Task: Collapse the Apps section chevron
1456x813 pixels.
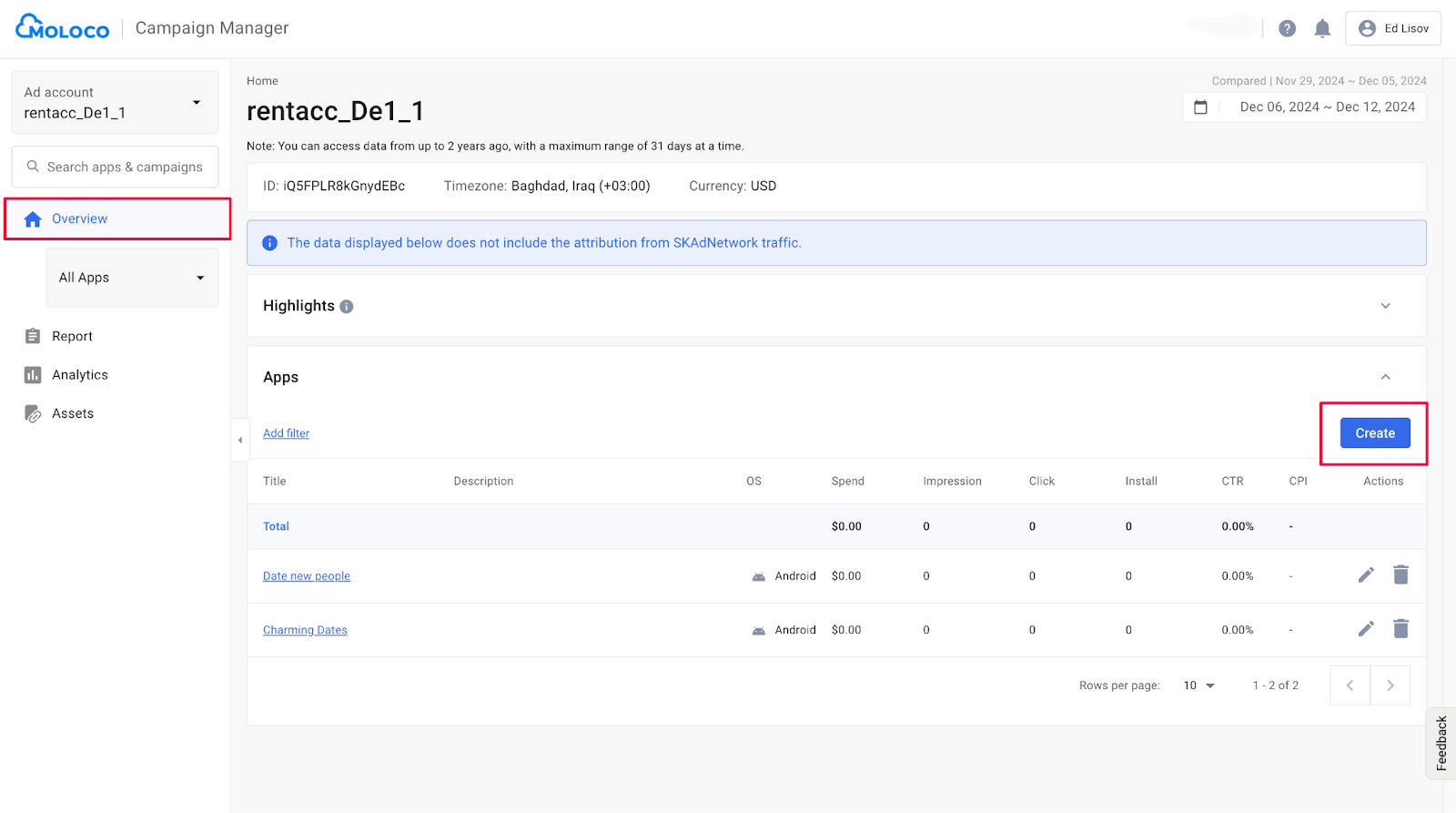Action: (1385, 377)
